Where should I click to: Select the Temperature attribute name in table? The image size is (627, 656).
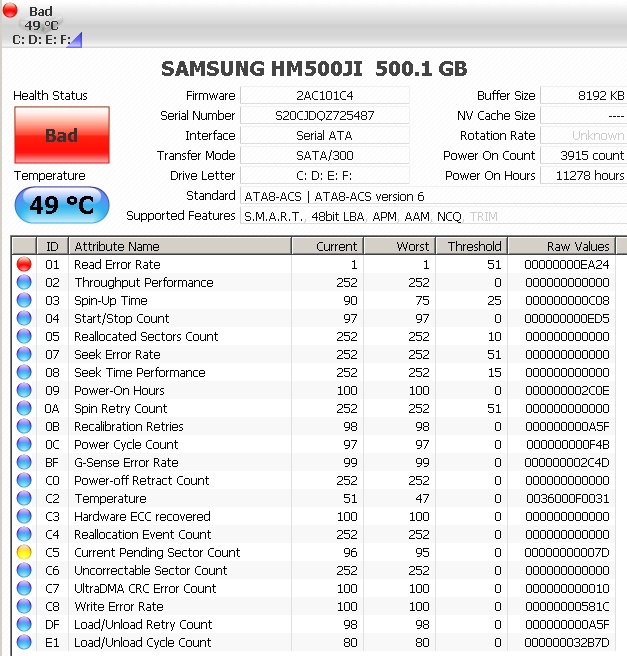click(110, 498)
